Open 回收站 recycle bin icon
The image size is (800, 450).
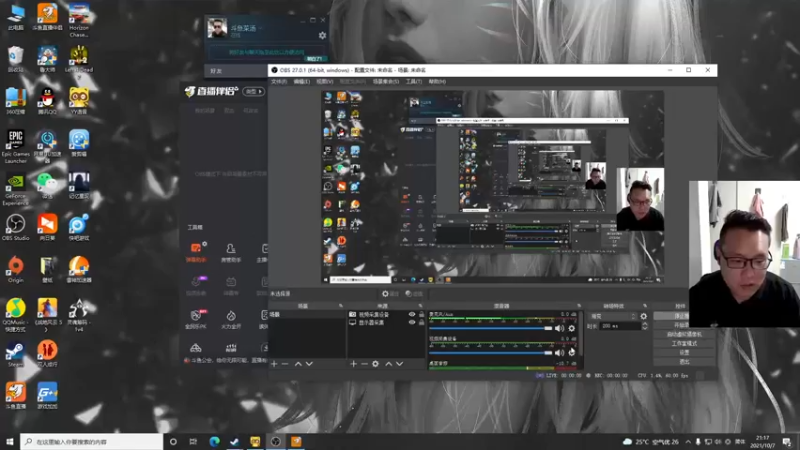(15, 59)
